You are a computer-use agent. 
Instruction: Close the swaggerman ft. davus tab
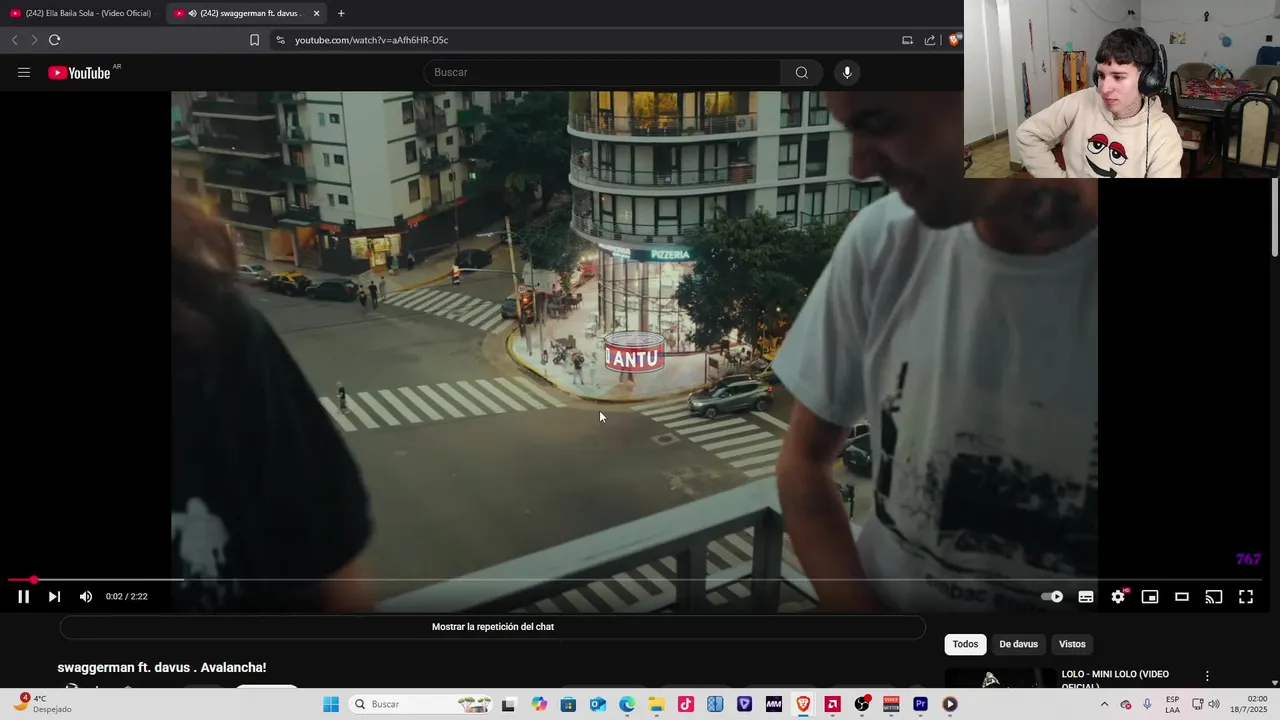[x=316, y=13]
